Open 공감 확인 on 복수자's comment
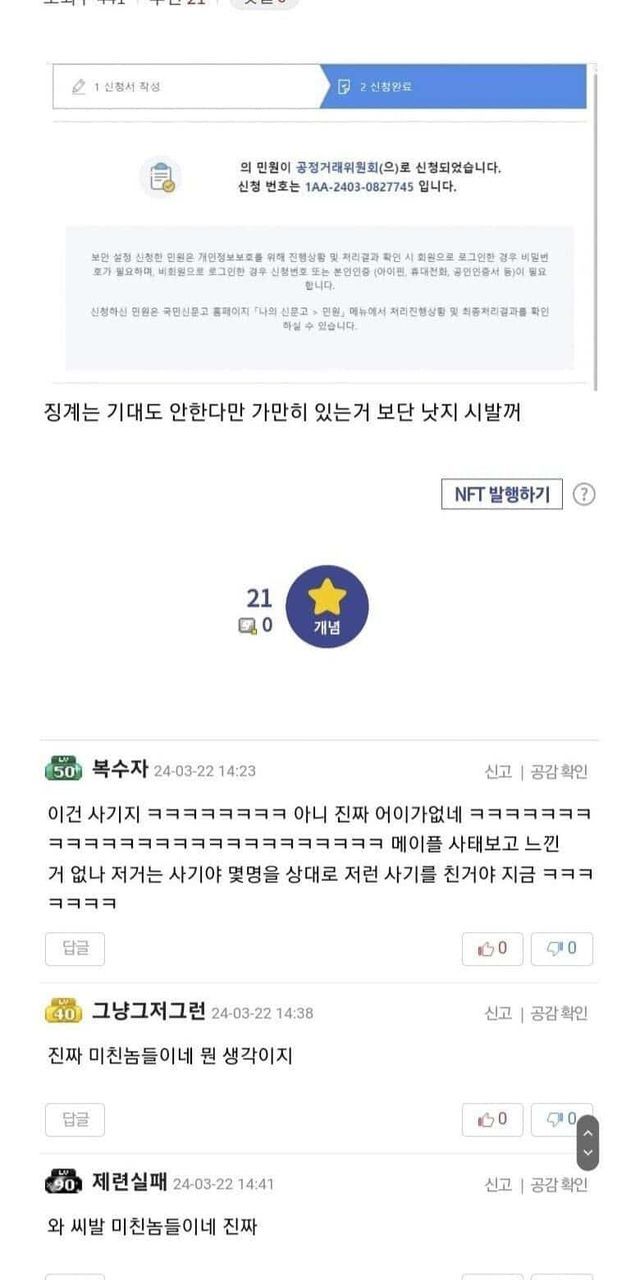 (559, 771)
